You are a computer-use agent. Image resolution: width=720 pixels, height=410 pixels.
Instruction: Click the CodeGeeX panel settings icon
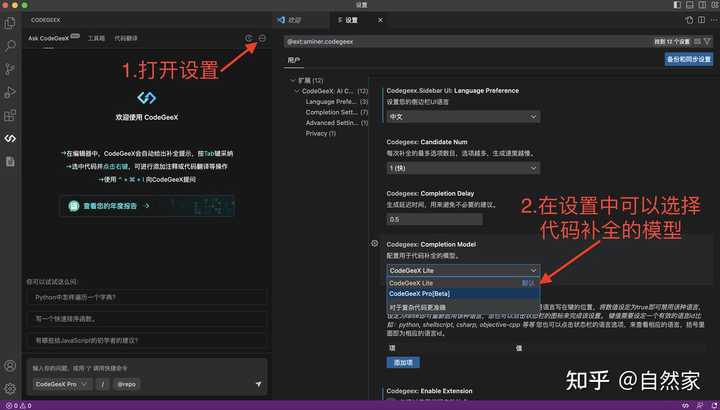pyautogui.click(x=262, y=38)
